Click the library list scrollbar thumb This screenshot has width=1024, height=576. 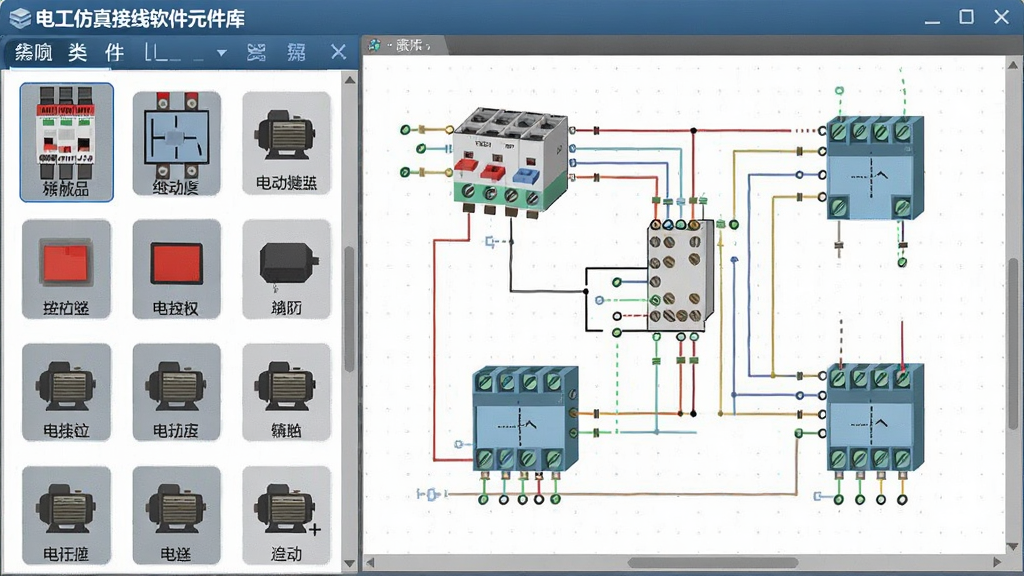click(x=350, y=309)
